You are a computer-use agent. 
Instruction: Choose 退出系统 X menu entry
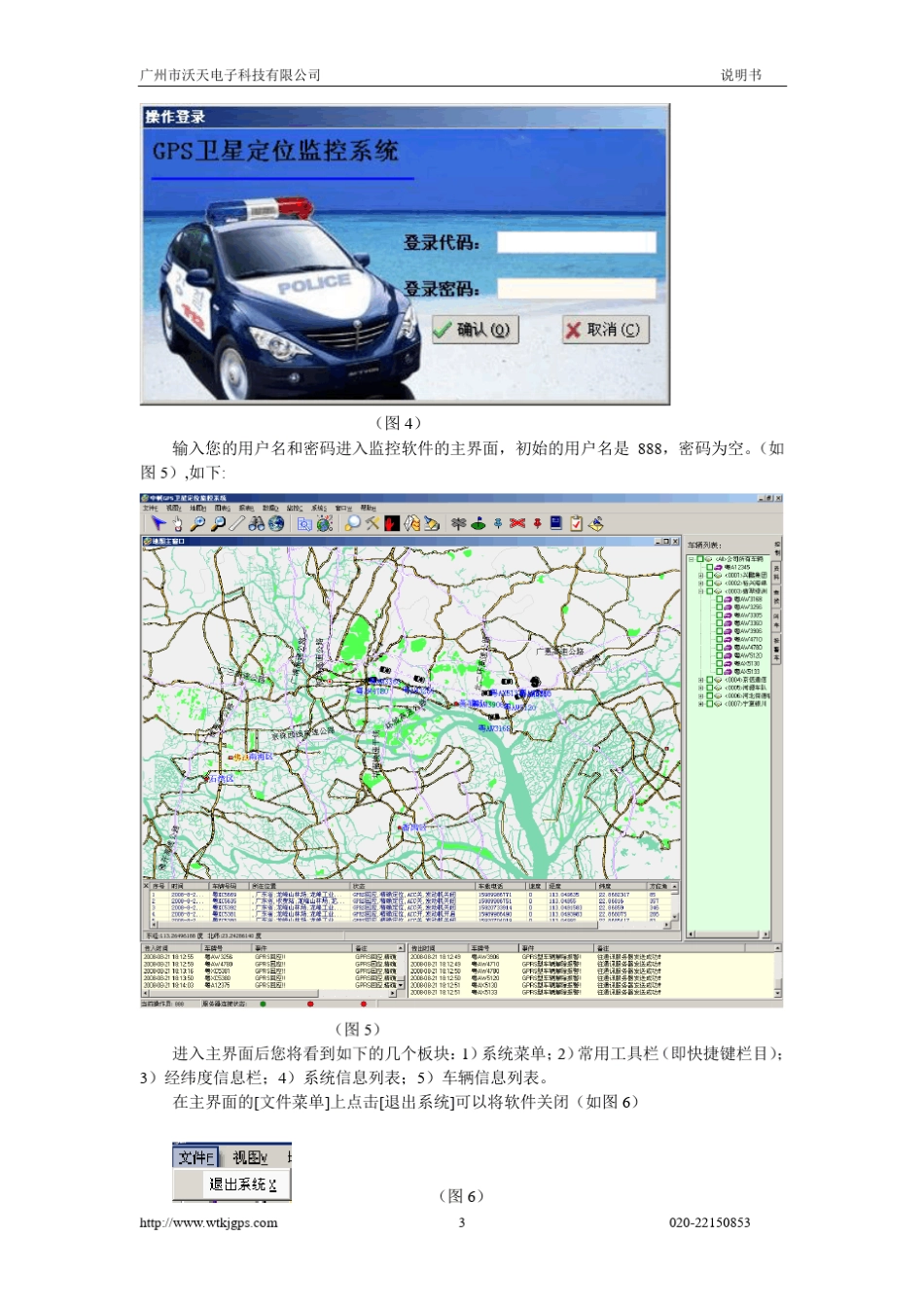coord(243,1184)
